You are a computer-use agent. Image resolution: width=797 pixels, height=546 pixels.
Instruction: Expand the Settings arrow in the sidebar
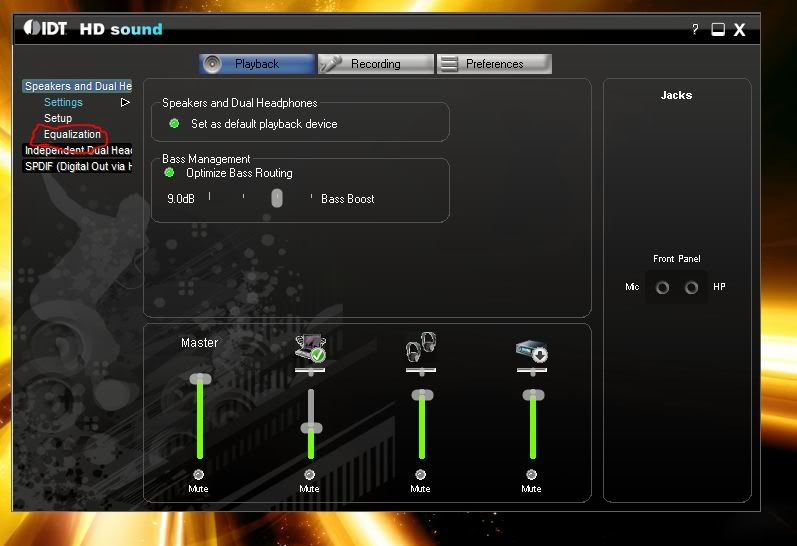[x=125, y=103]
